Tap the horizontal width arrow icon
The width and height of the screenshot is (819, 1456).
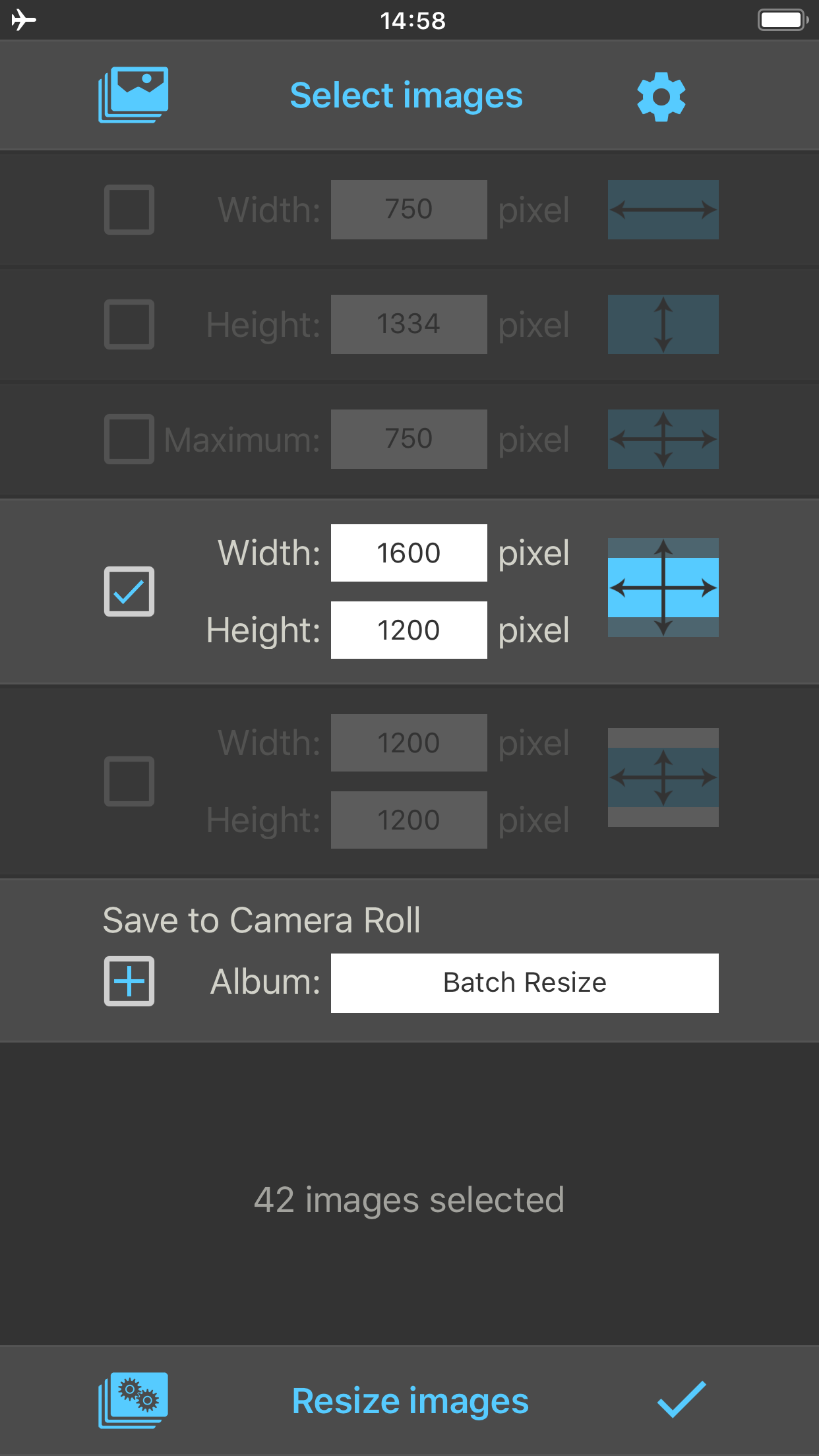(663, 210)
